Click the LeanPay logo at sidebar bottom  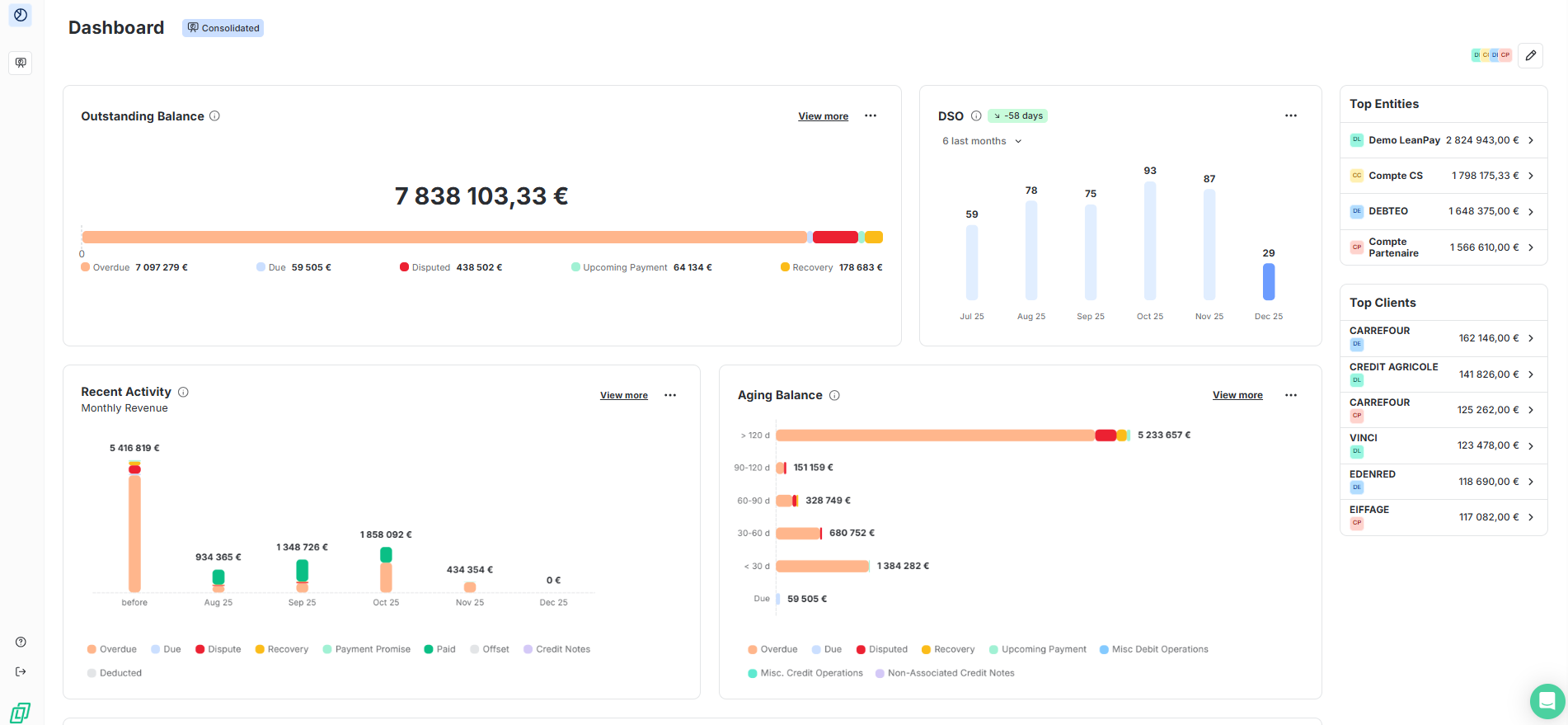(21, 712)
